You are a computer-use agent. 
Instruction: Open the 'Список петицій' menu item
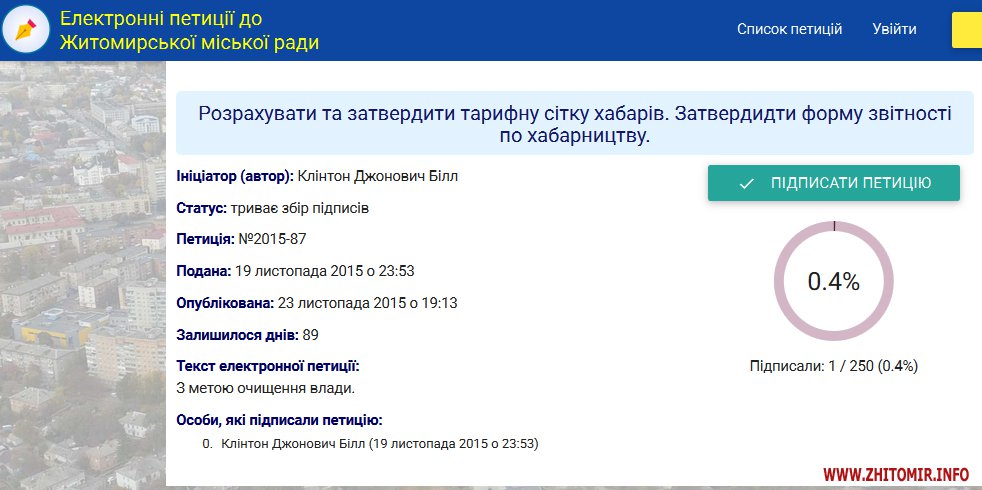(x=789, y=29)
